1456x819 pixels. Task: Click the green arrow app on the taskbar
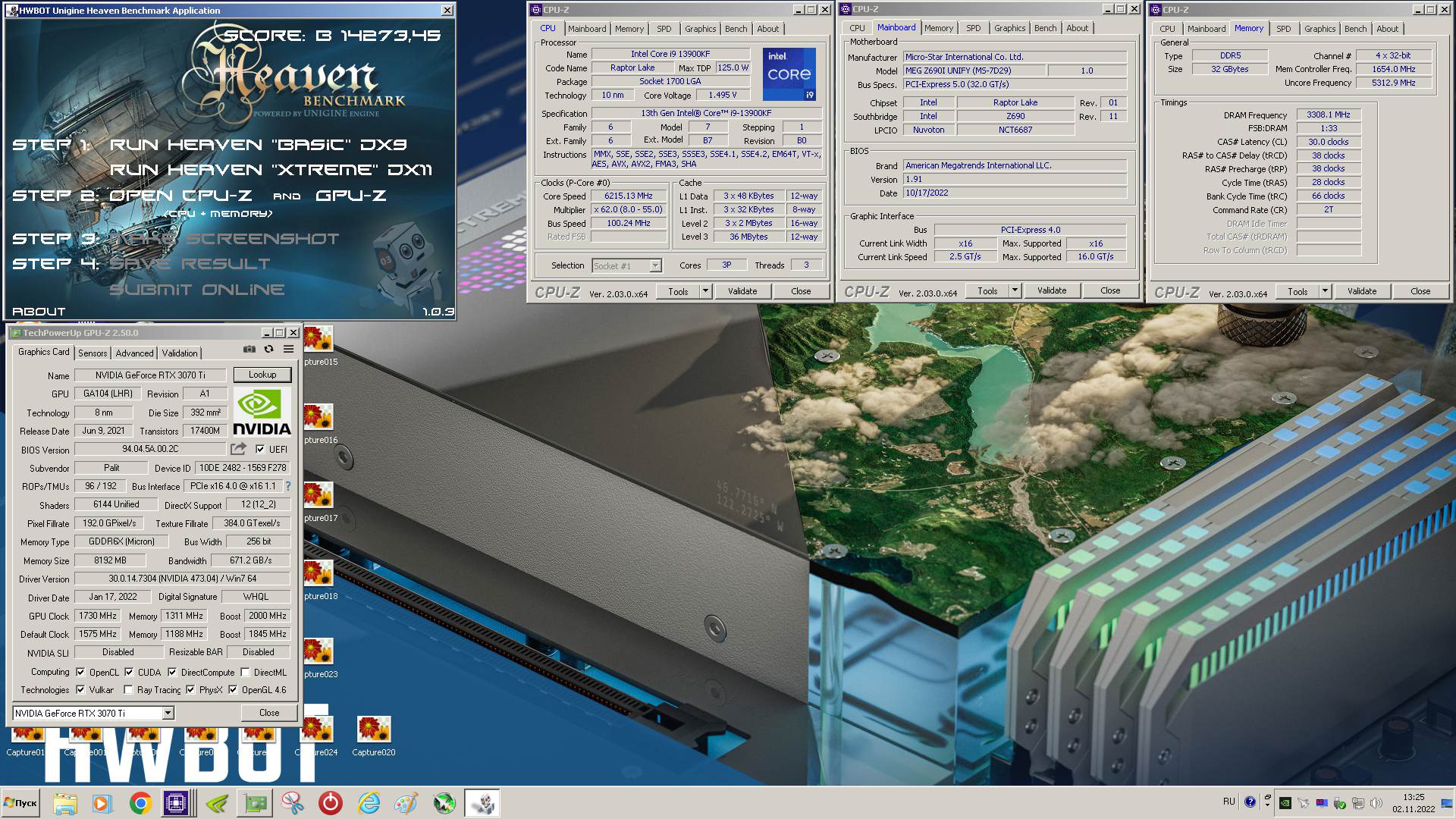(444, 803)
